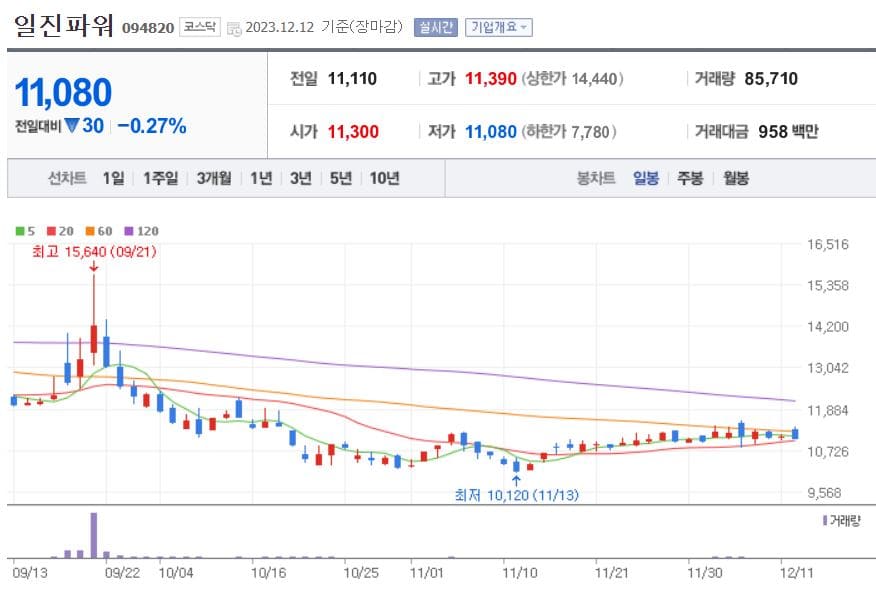Select the 1년 line chart period
The width and height of the screenshot is (876, 604).
coord(261,178)
